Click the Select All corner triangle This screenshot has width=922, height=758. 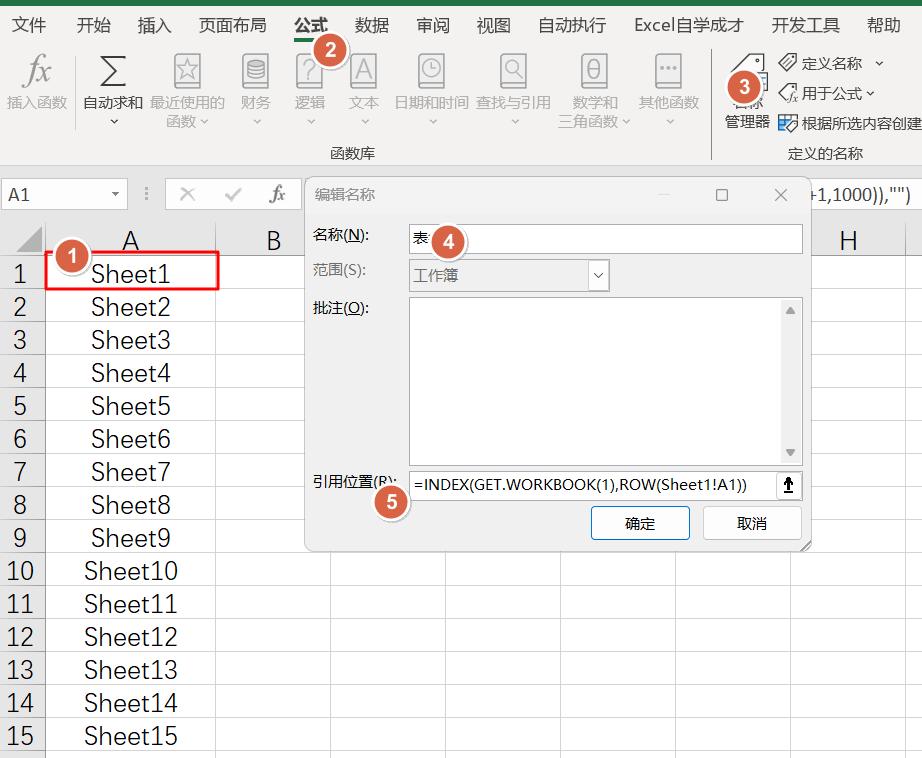28,240
